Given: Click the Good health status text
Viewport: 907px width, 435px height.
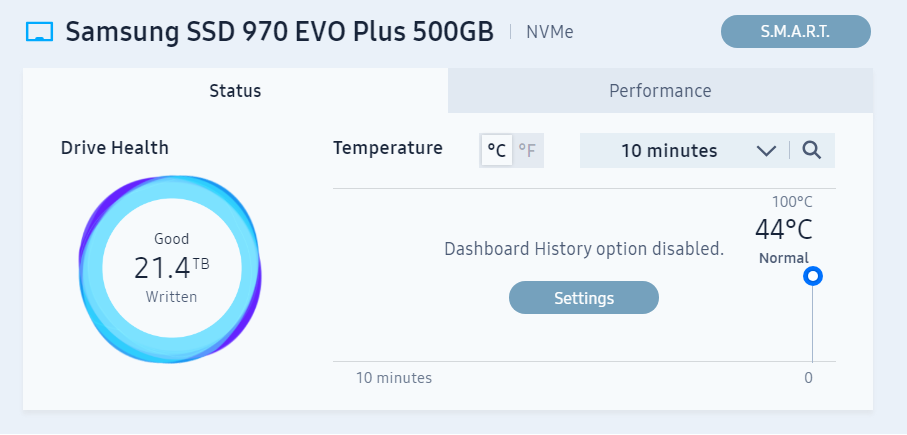Looking at the screenshot, I should pos(171,239).
